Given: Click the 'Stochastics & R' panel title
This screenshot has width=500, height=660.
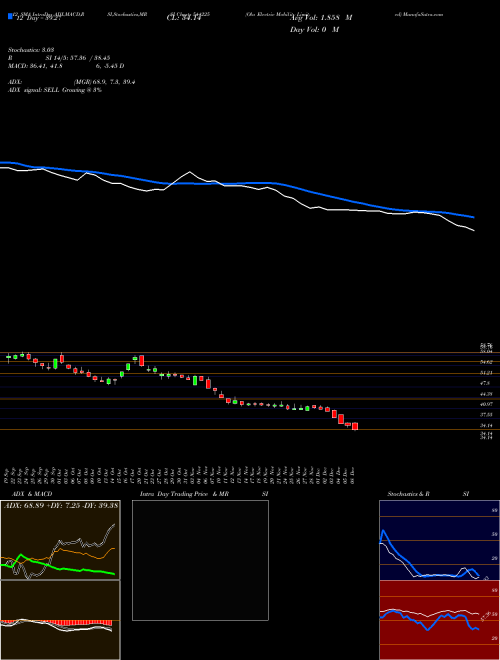Looking at the screenshot, I should coord(408,494).
